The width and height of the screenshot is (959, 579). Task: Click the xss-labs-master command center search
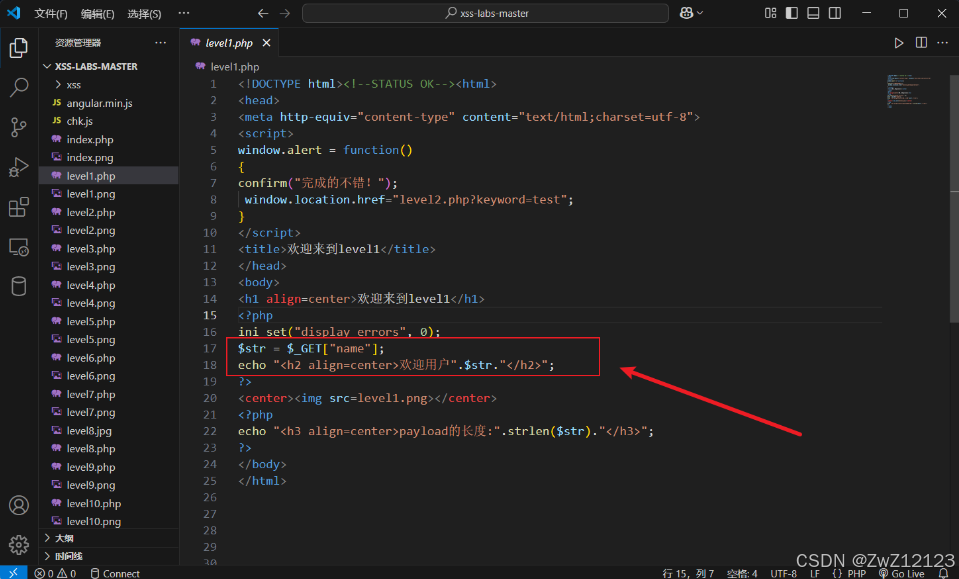pyautogui.click(x=485, y=13)
